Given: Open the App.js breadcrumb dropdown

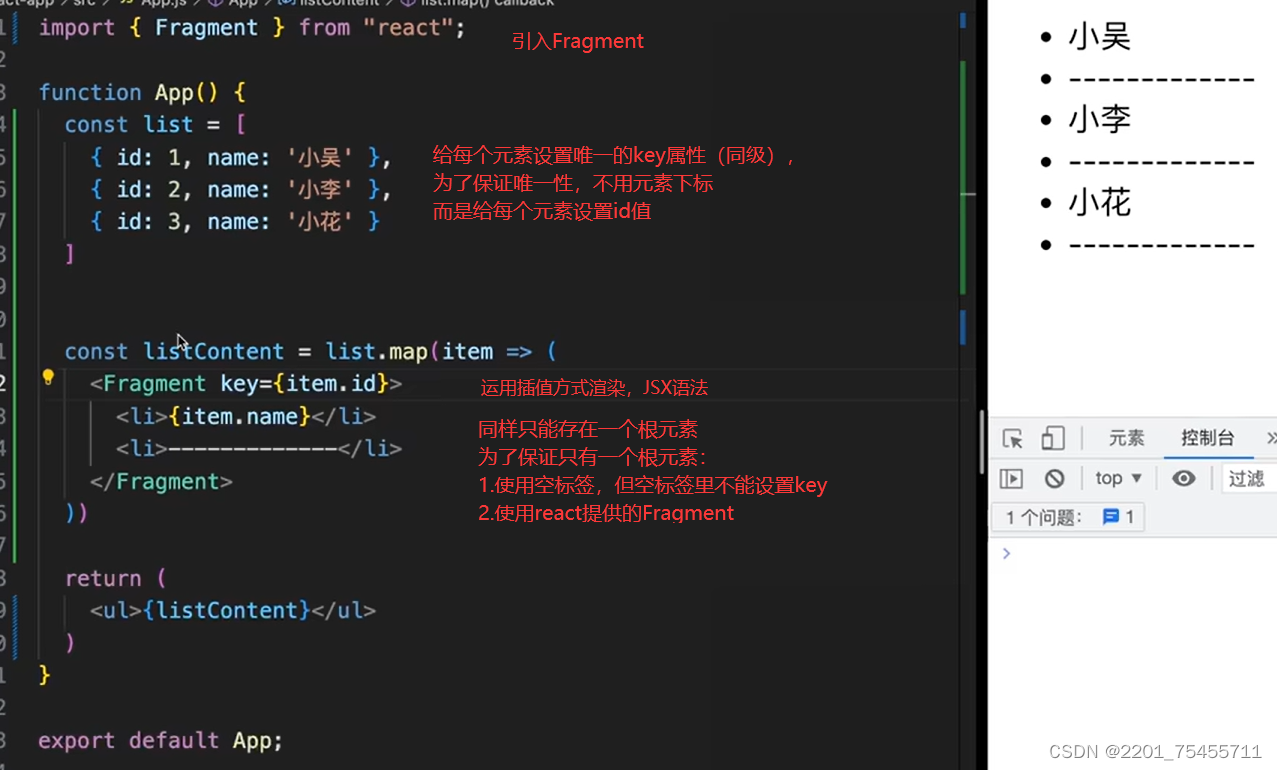Looking at the screenshot, I should tap(165, 3).
